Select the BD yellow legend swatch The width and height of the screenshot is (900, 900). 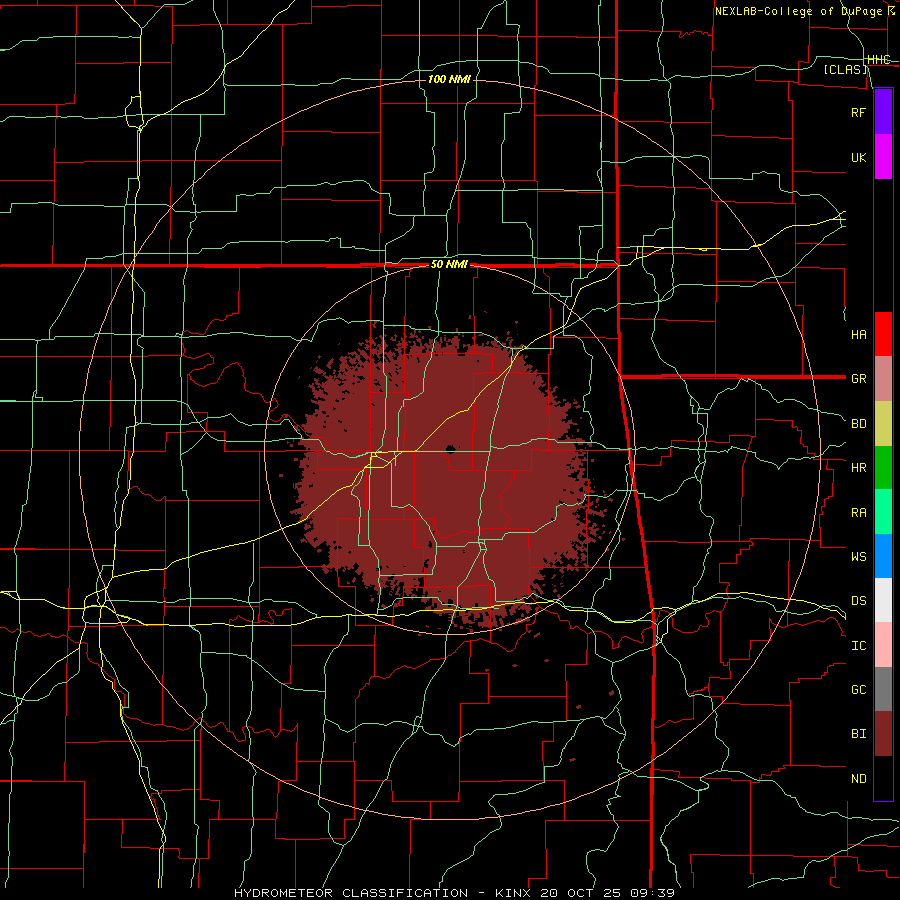point(883,424)
